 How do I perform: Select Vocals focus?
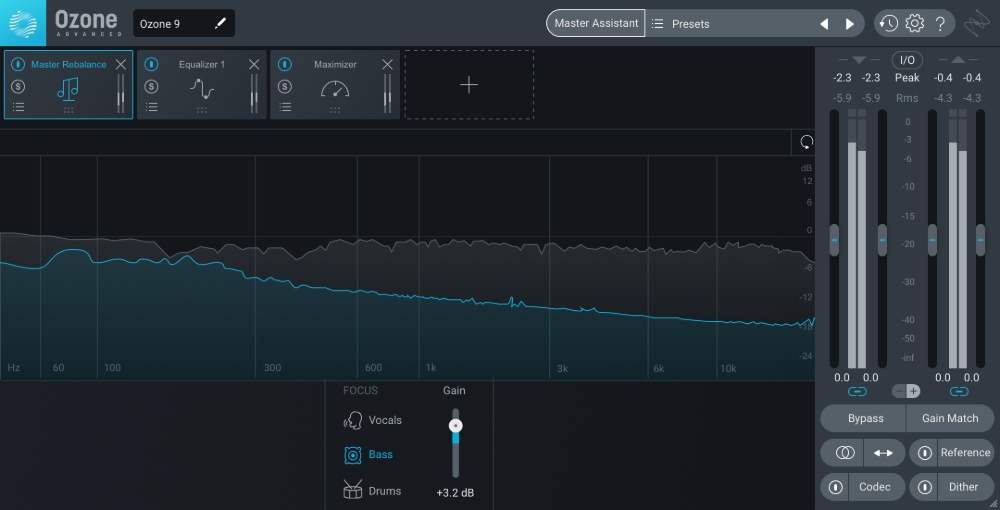[x=373, y=421]
